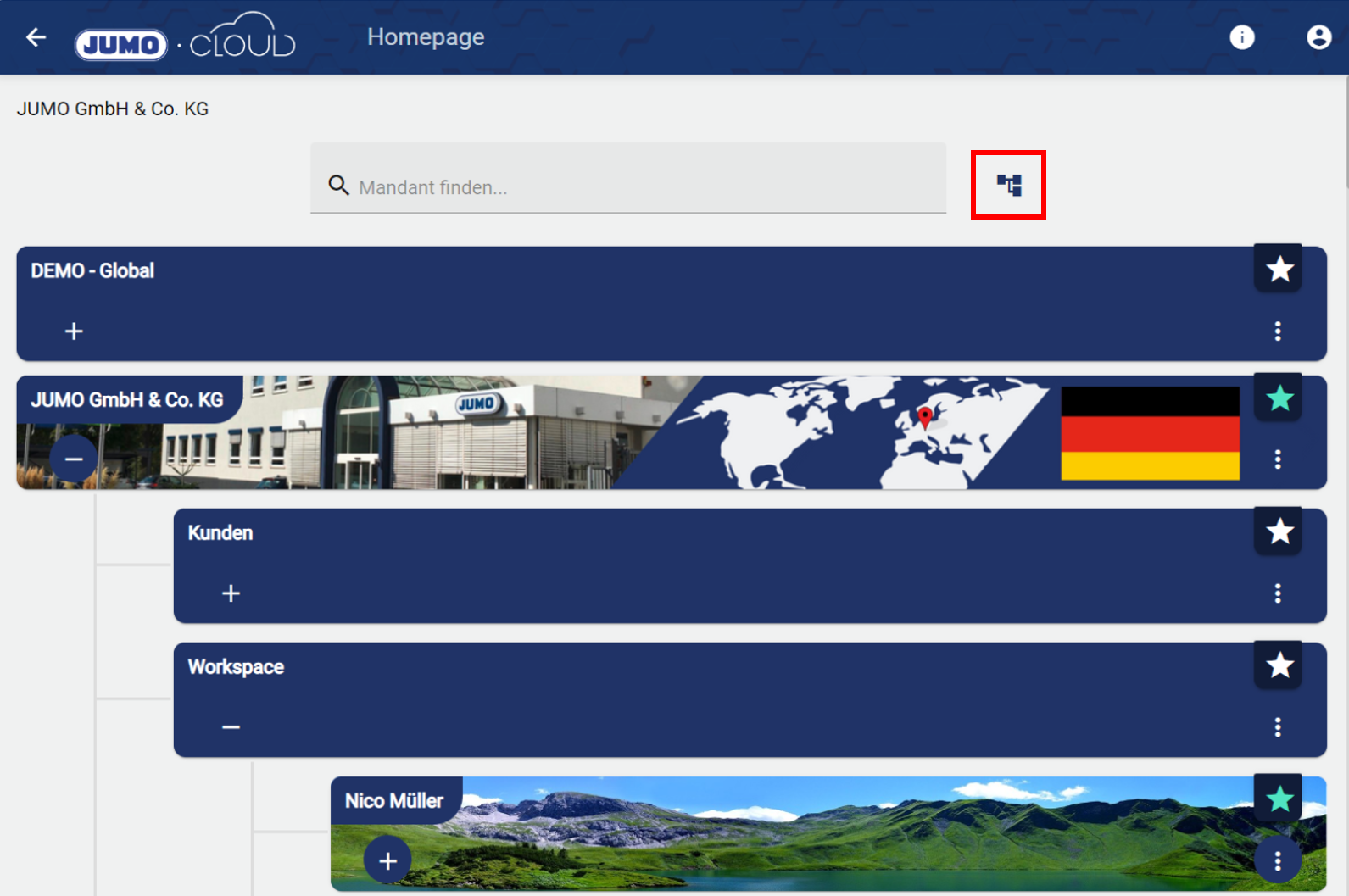
Task: Toggle favorite star on DEMO - Global
Action: point(1279,270)
